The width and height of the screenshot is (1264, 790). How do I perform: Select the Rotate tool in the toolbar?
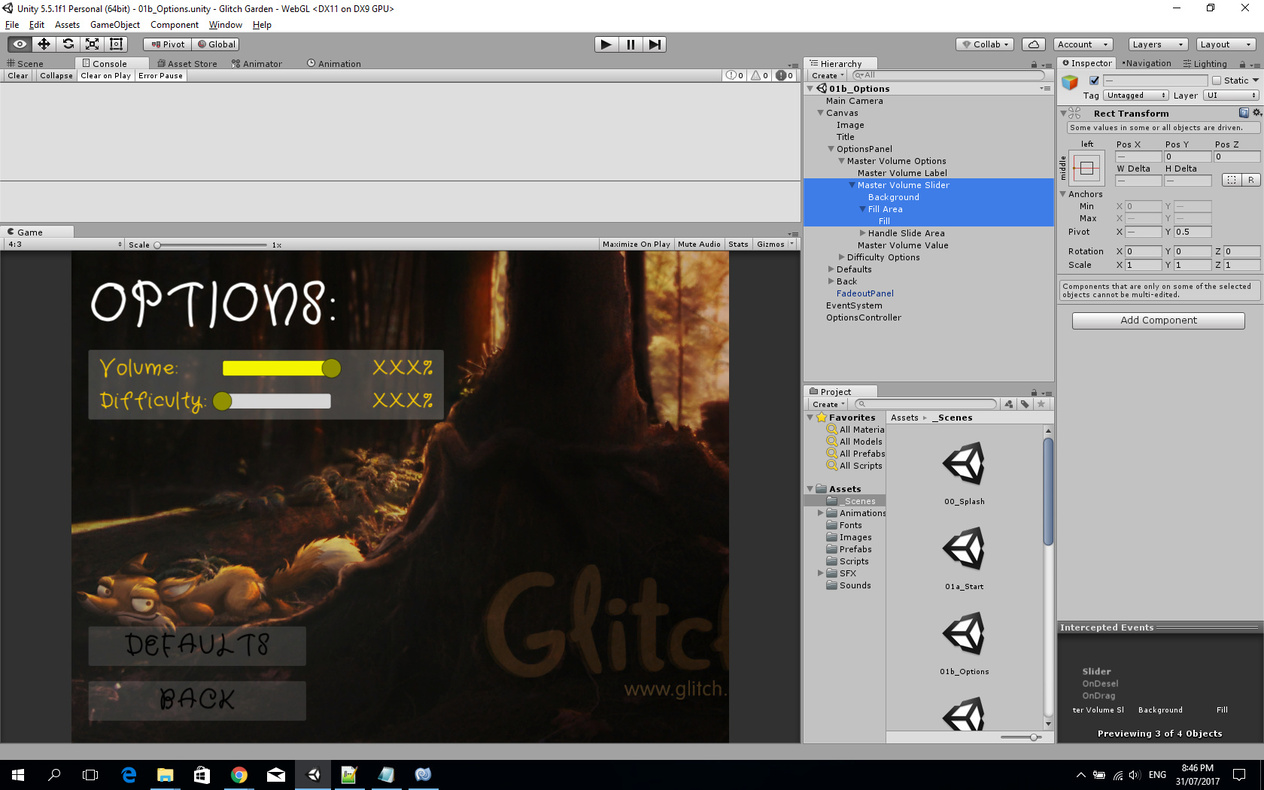(68, 44)
